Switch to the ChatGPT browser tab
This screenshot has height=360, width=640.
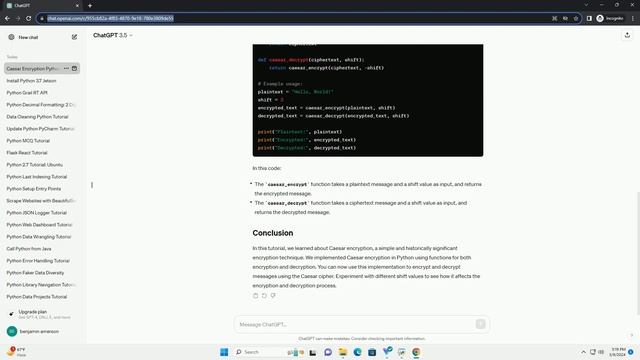[42, 6]
